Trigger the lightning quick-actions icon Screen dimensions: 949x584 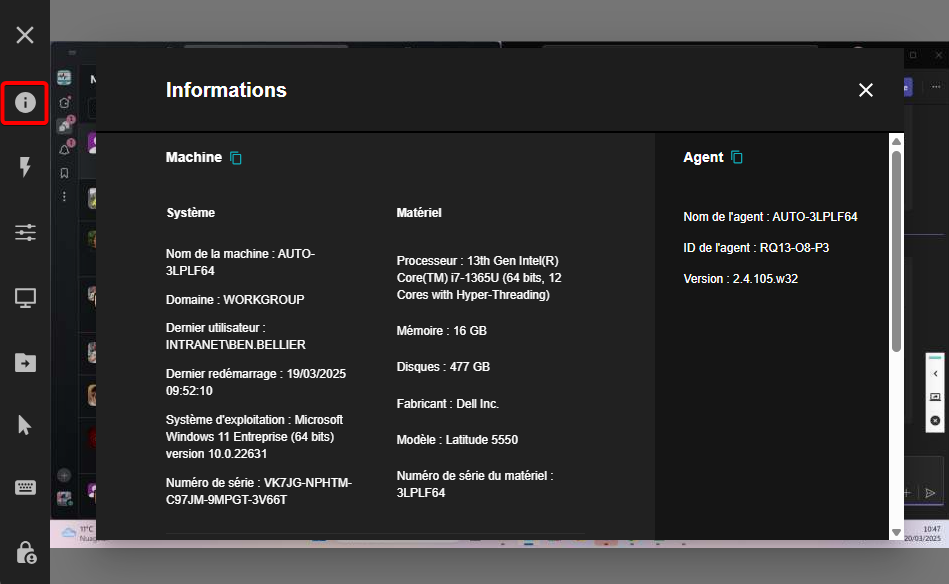24,168
